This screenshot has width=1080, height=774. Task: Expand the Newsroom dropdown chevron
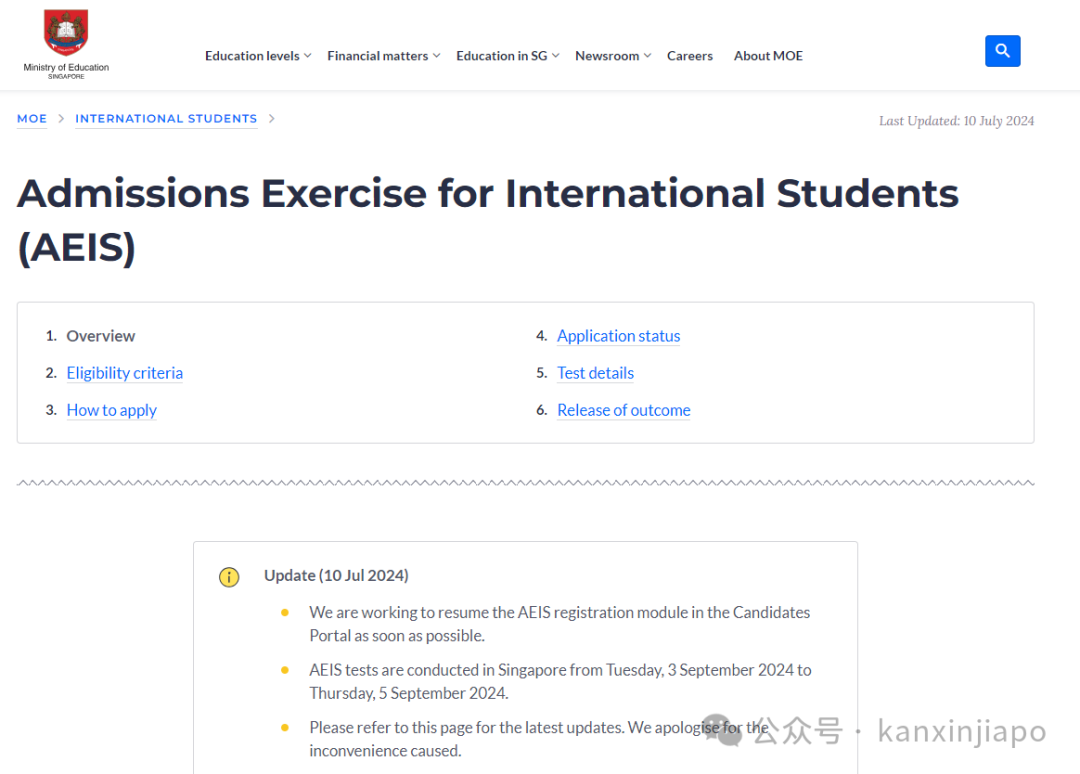click(x=647, y=56)
